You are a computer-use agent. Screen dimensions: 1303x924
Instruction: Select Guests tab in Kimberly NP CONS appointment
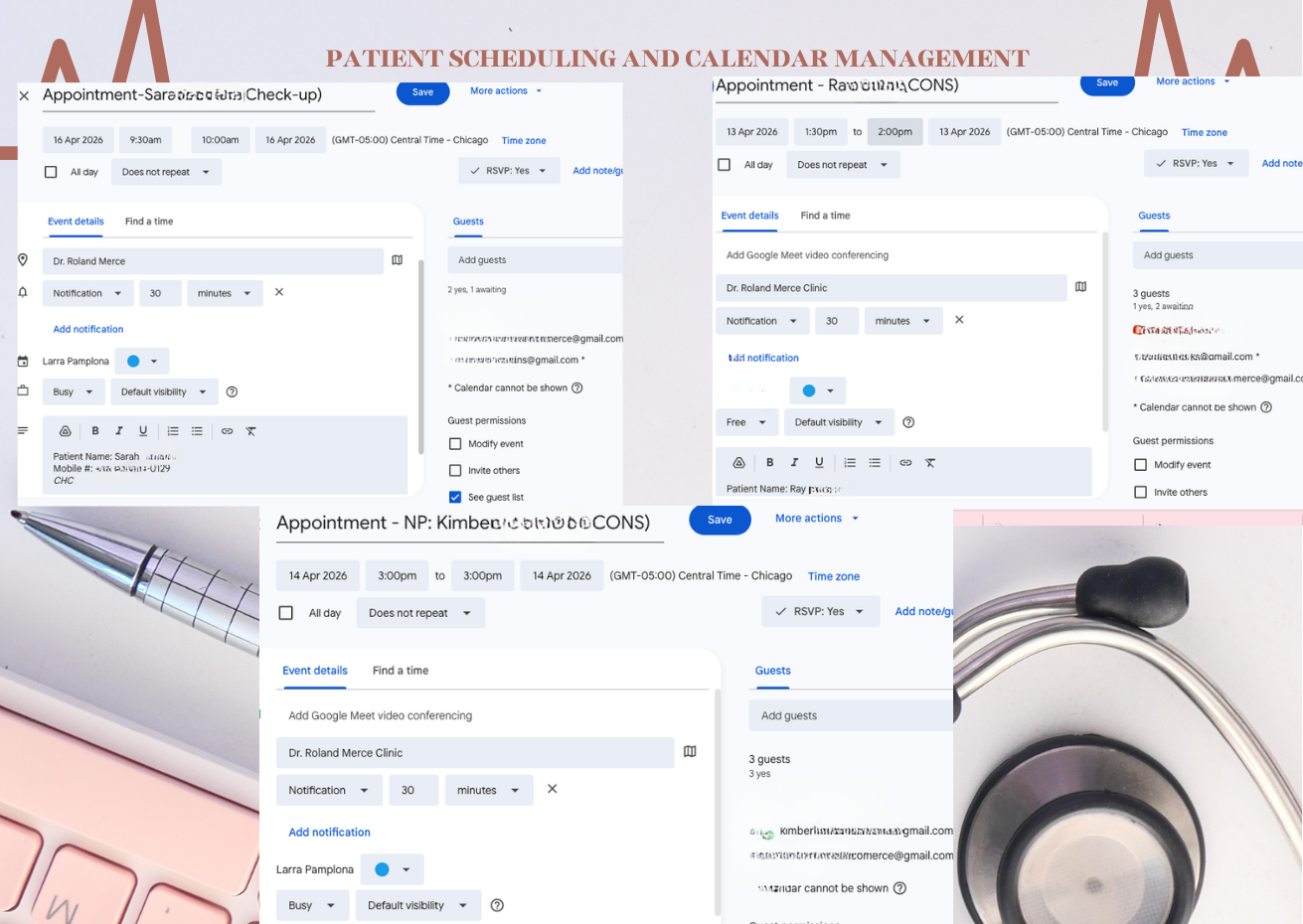772,671
